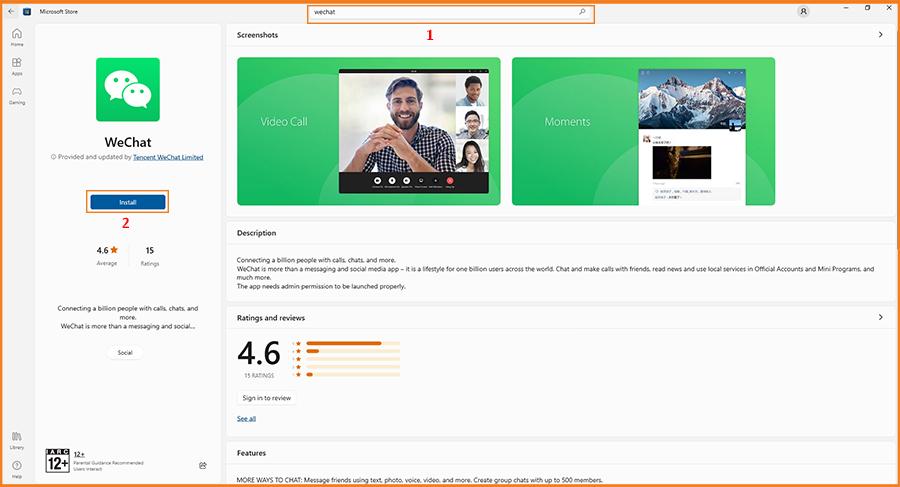The width and height of the screenshot is (900, 487).
Task: Minimize the Microsoft Store window
Action: point(846,8)
